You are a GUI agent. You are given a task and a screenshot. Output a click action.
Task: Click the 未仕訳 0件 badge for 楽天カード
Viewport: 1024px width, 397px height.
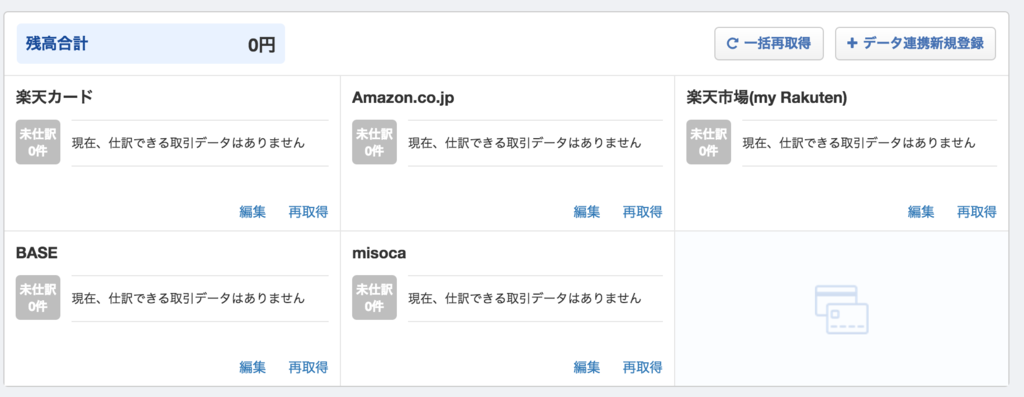(38, 142)
